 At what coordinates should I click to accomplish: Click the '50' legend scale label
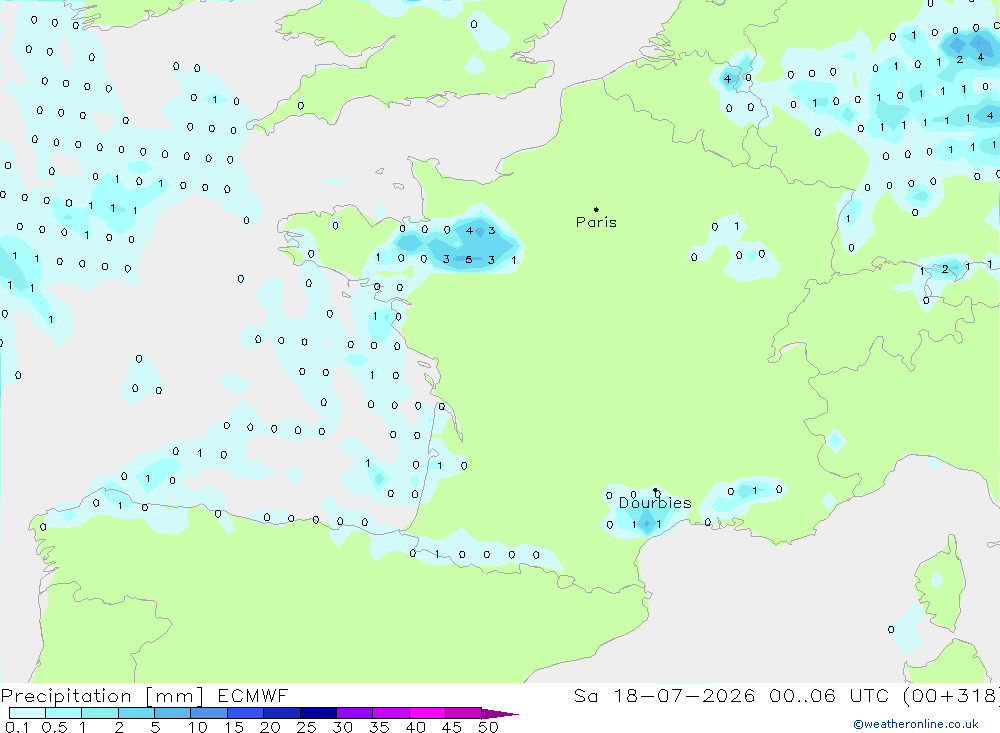[x=488, y=727]
